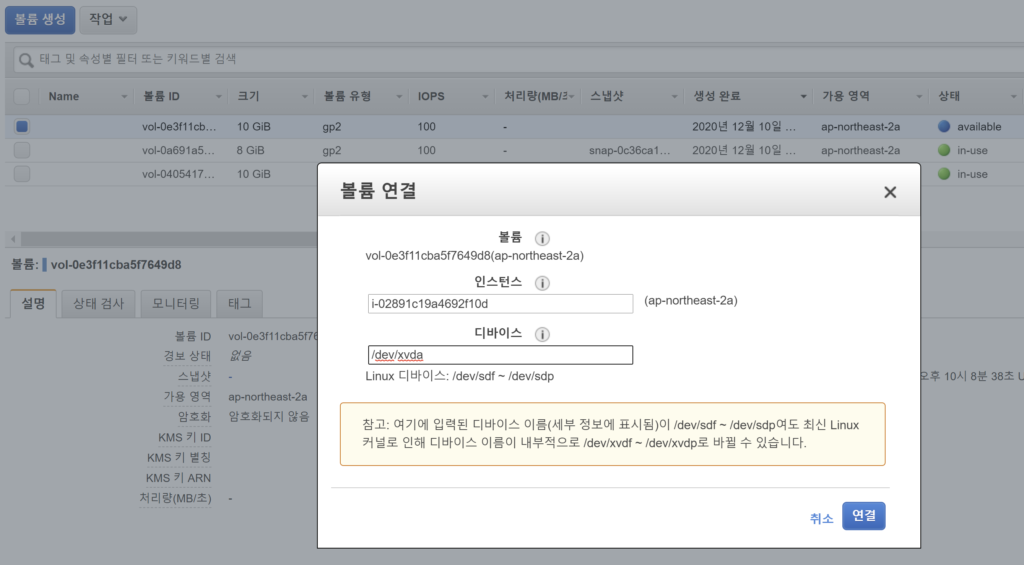Click the 인스턴스 ID input field
1024x565 pixels.
[500, 303]
